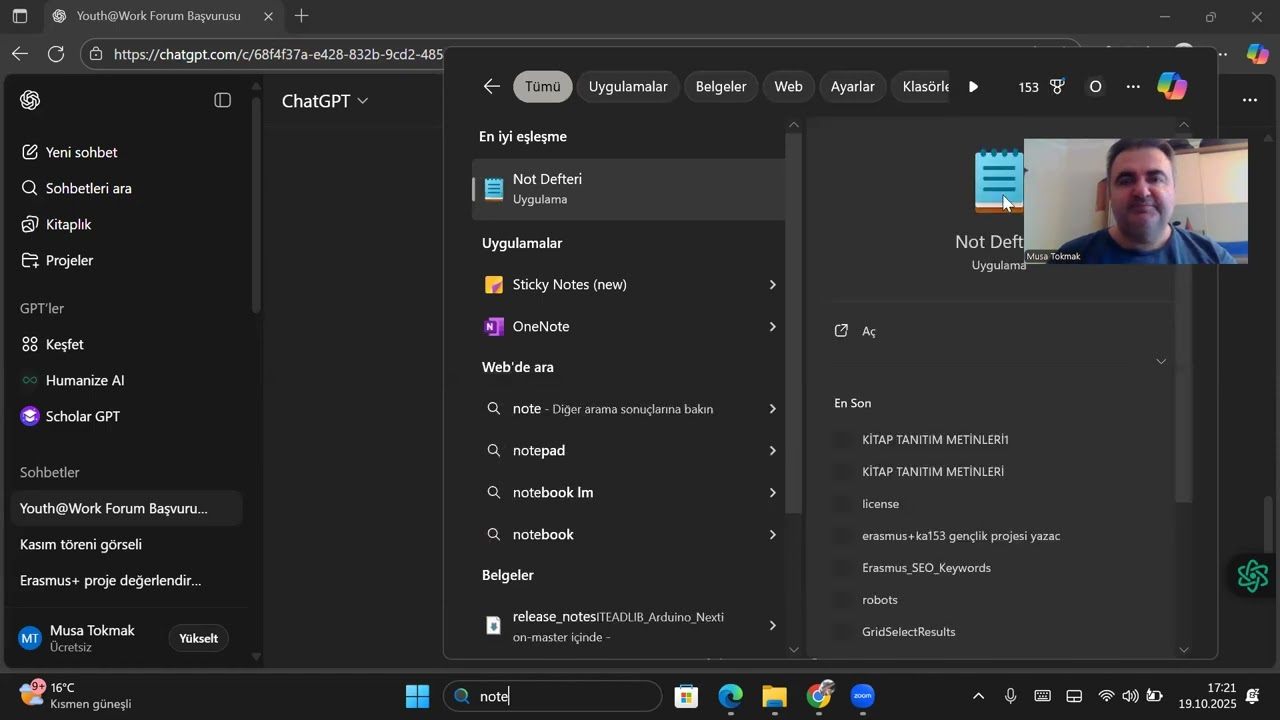1280x720 pixels.
Task: Launch Copilot from the search panel
Action: tap(1172, 87)
